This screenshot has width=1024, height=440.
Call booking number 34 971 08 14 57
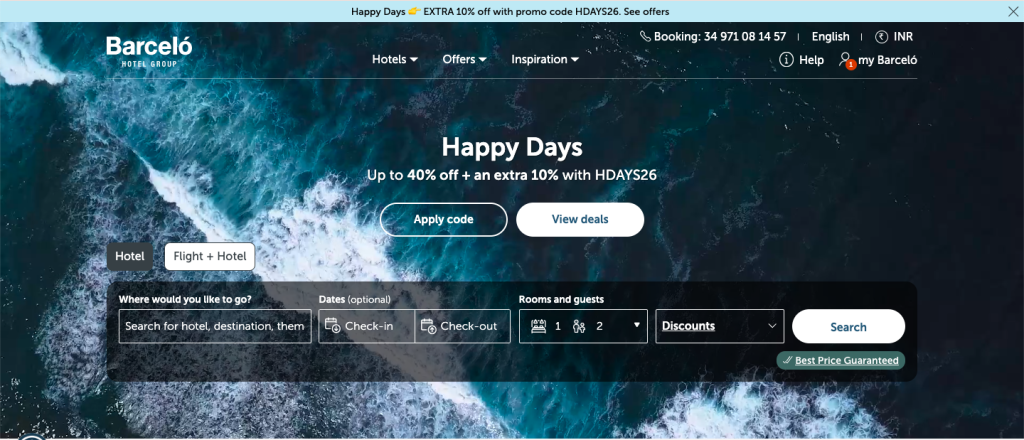(x=720, y=37)
